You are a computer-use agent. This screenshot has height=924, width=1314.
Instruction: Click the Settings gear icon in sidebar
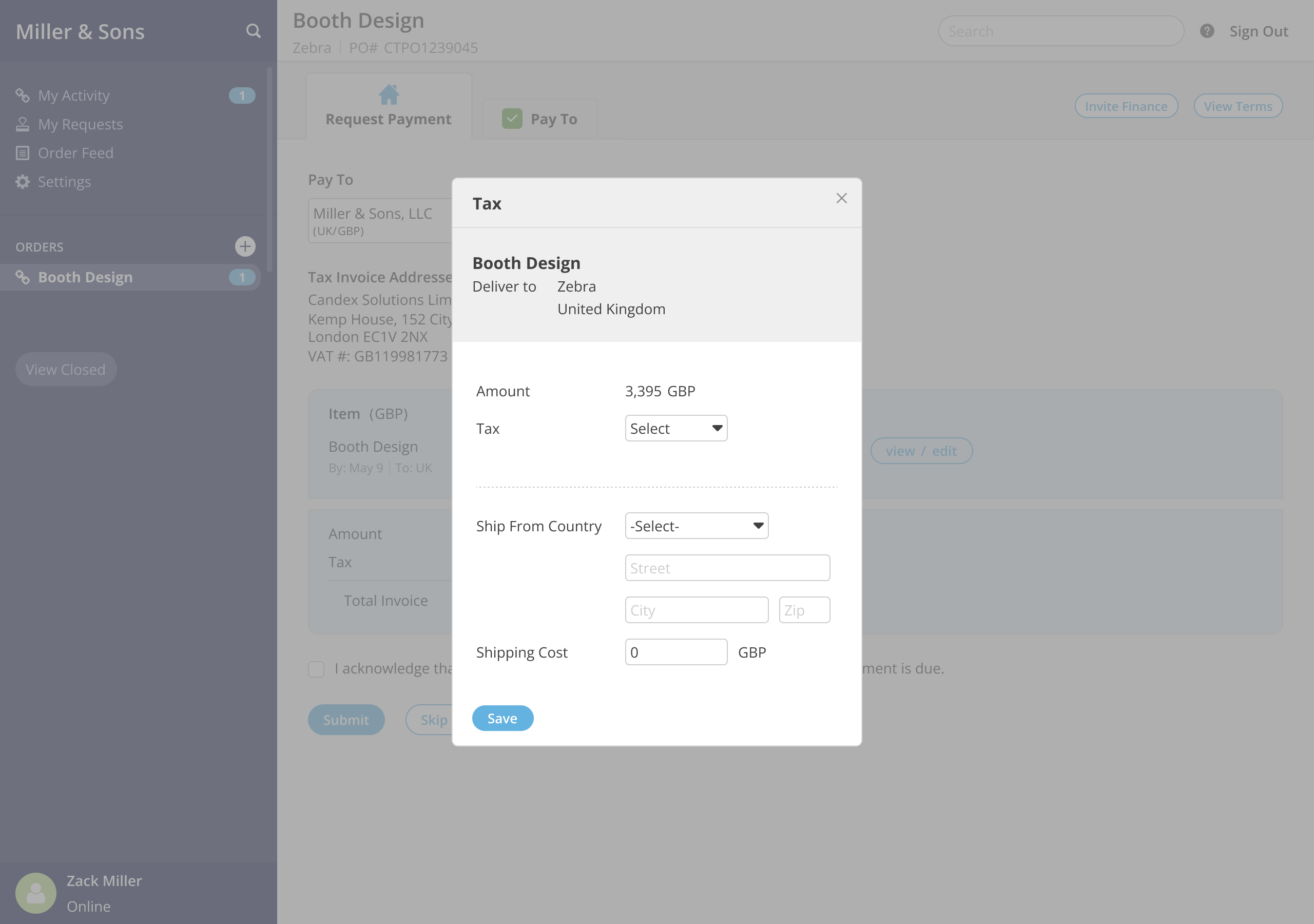coord(22,182)
